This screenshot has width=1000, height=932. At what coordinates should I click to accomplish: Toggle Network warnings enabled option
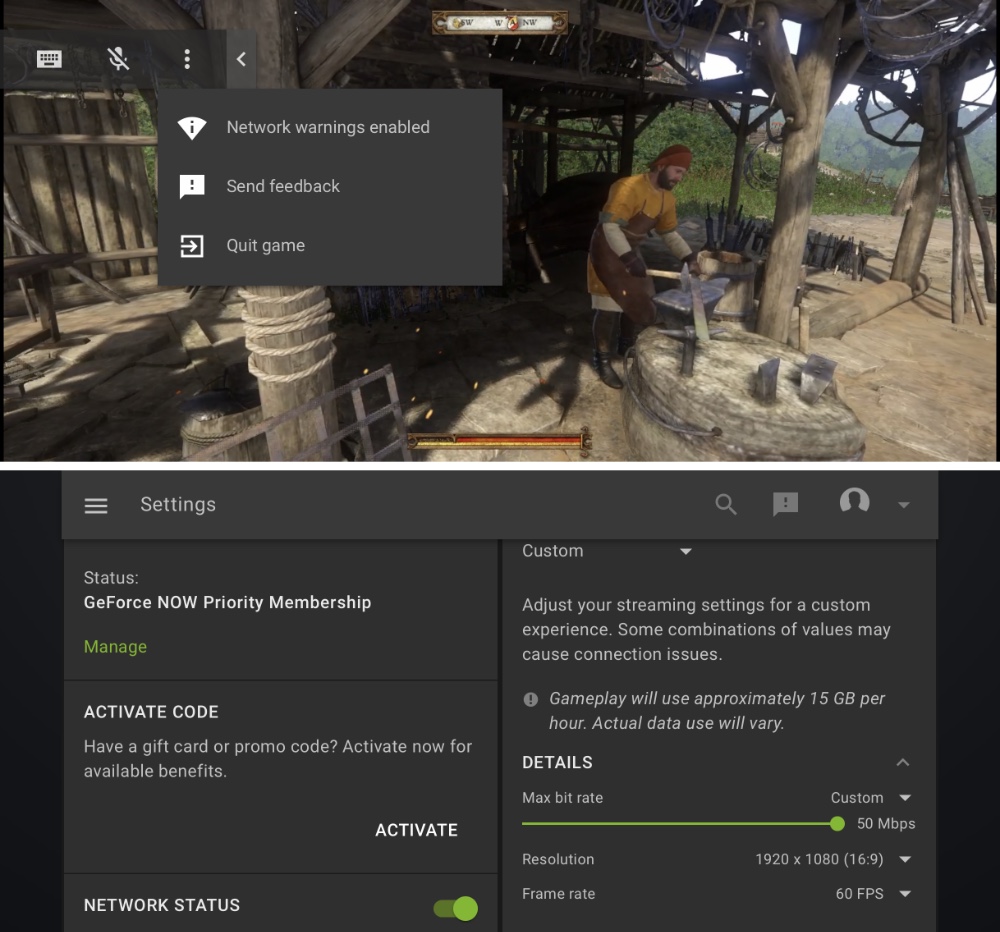328,128
